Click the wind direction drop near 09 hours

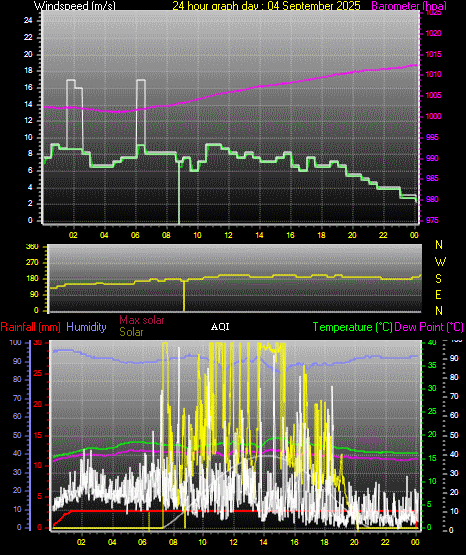(x=184, y=296)
